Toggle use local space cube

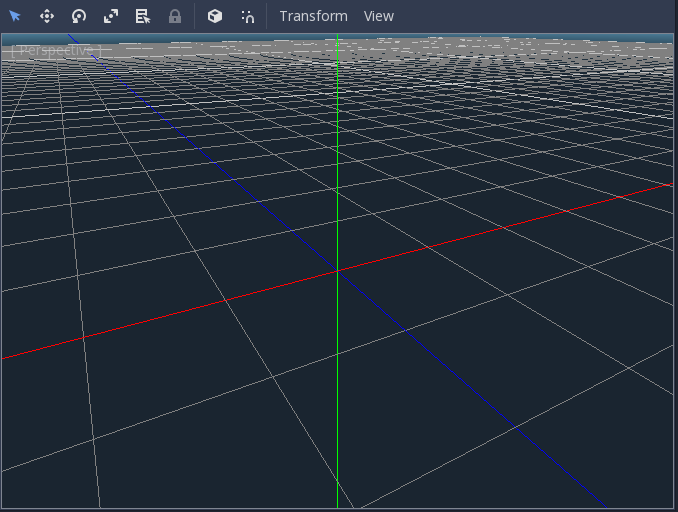tap(215, 16)
